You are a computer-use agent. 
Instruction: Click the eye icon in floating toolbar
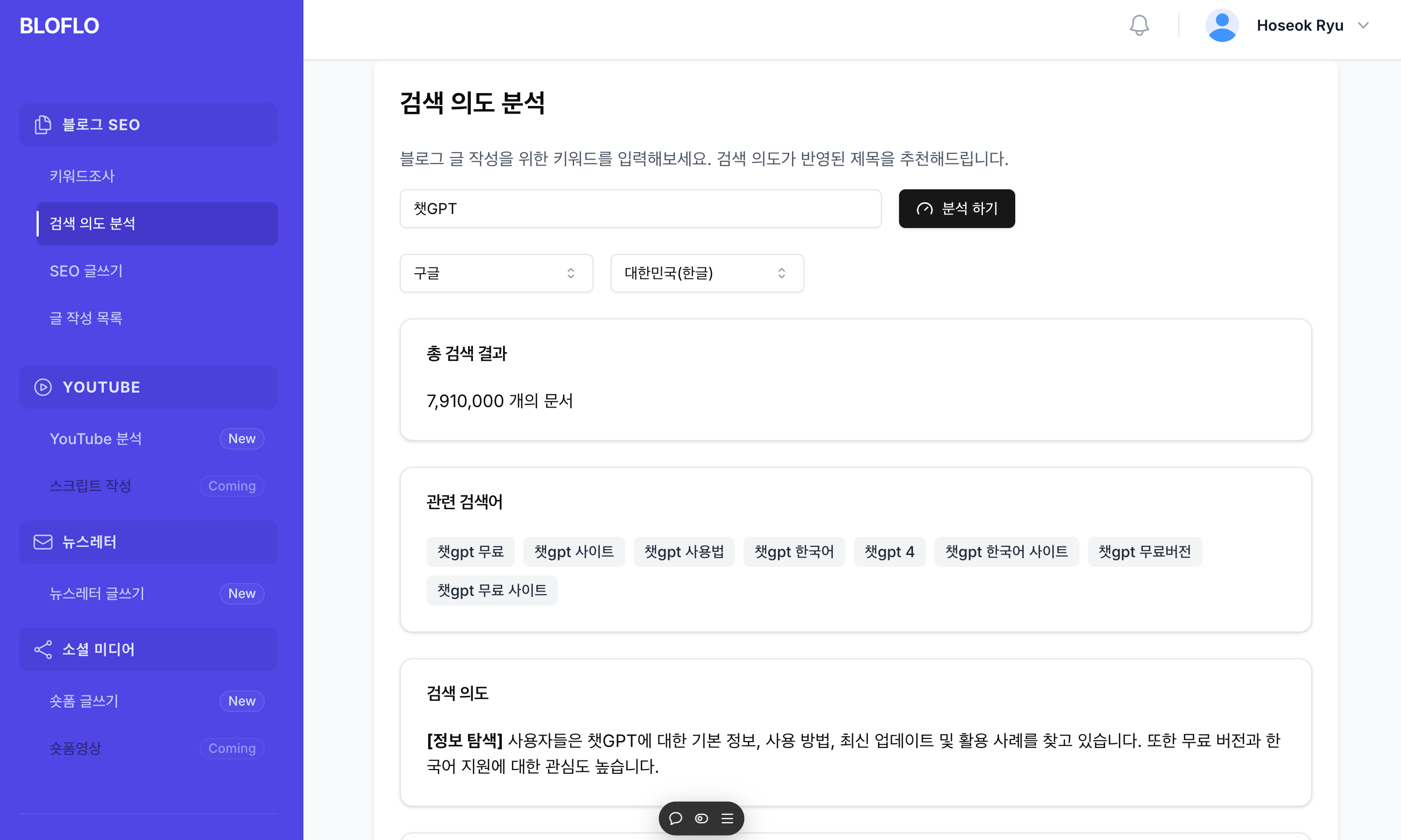702,818
